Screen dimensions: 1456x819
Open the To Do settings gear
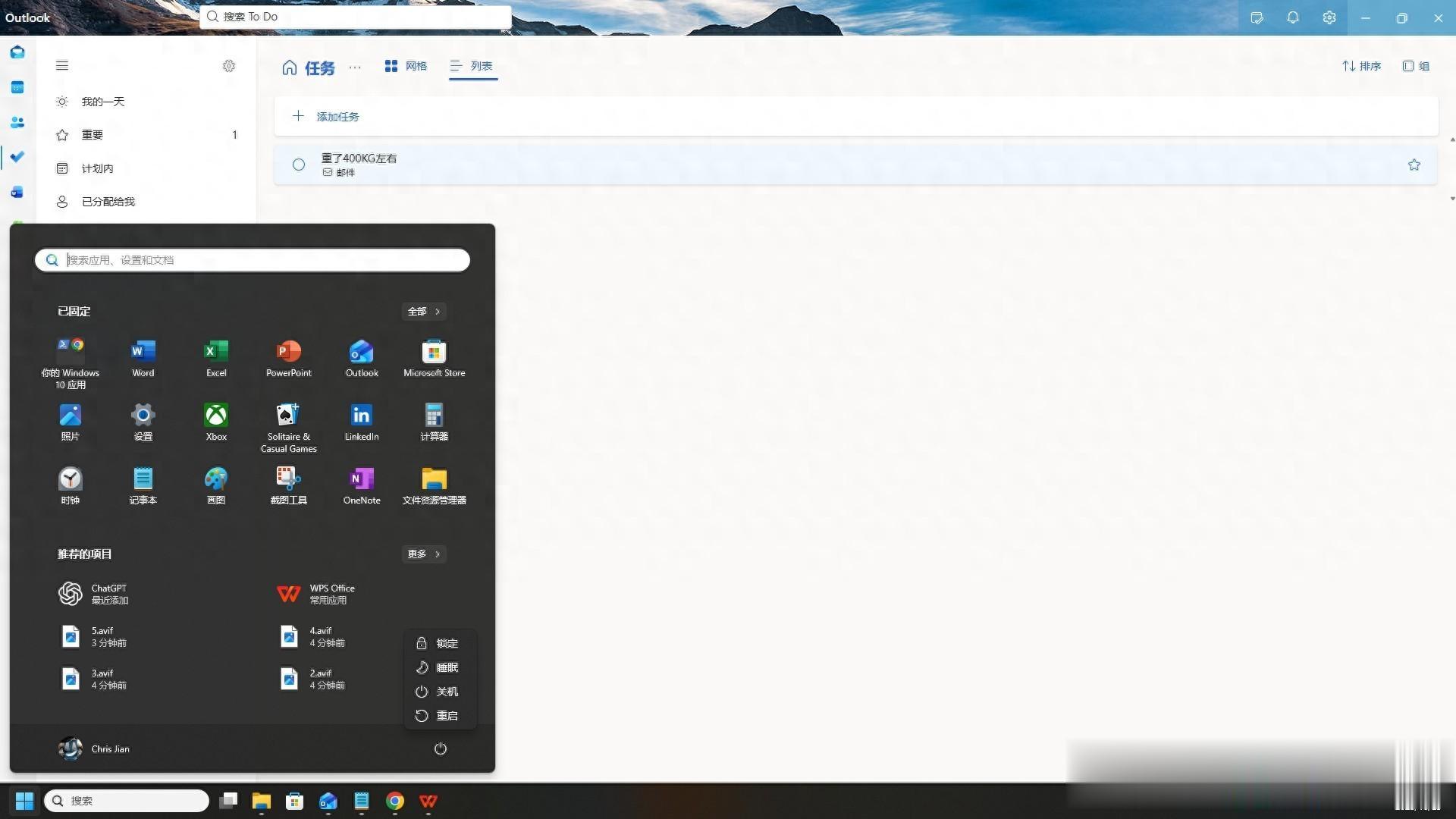pos(229,66)
